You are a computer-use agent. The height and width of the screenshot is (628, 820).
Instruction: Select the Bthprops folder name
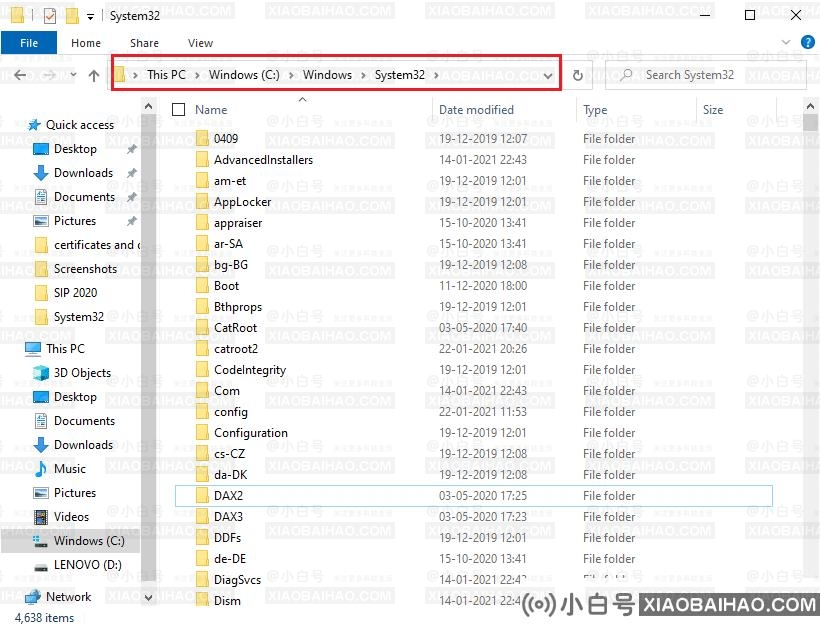pyautogui.click(x=238, y=307)
